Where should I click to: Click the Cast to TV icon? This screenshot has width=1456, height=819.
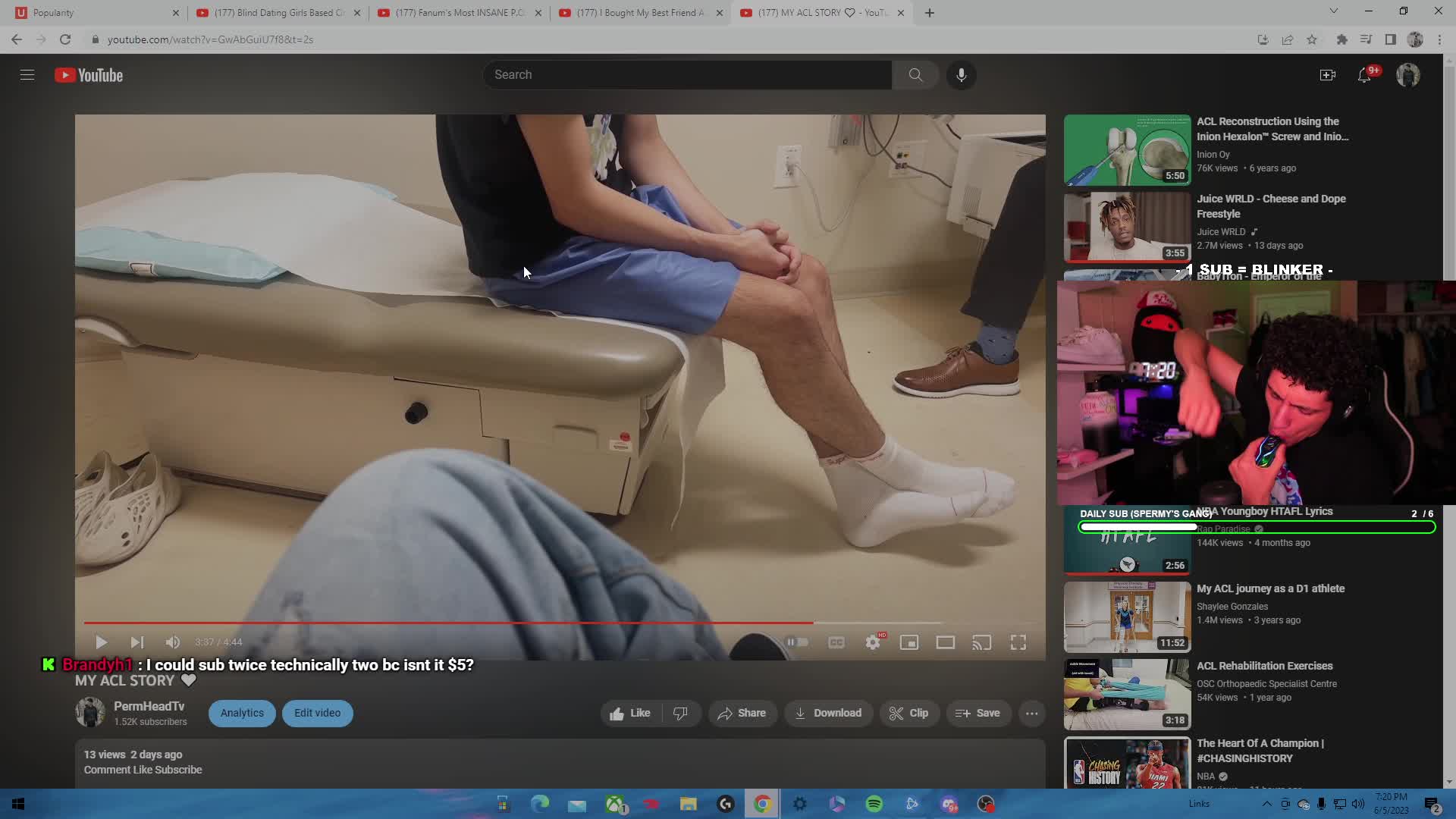coord(981,642)
